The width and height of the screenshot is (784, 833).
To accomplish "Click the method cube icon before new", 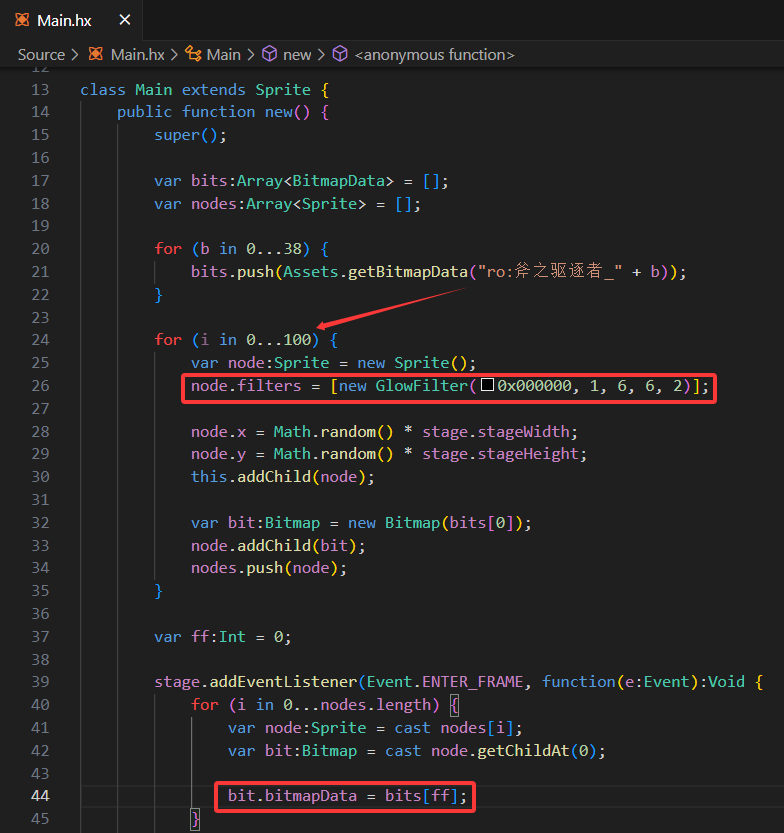I will point(270,54).
